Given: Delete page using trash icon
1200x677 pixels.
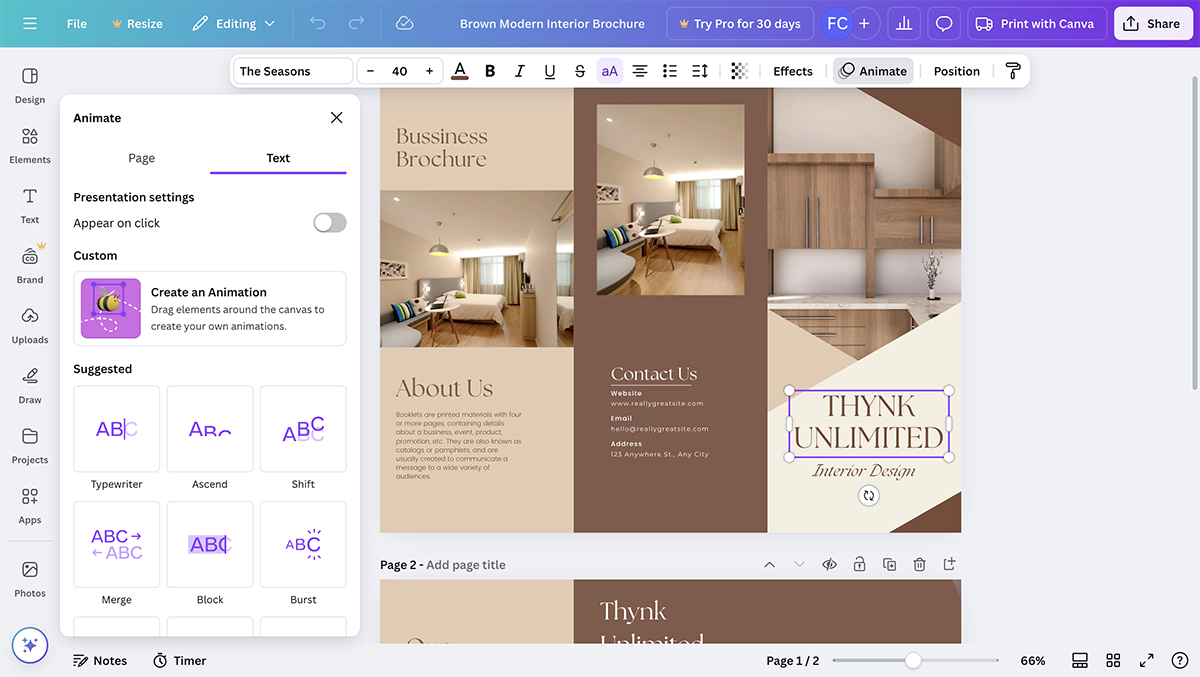Looking at the screenshot, I should 919,565.
